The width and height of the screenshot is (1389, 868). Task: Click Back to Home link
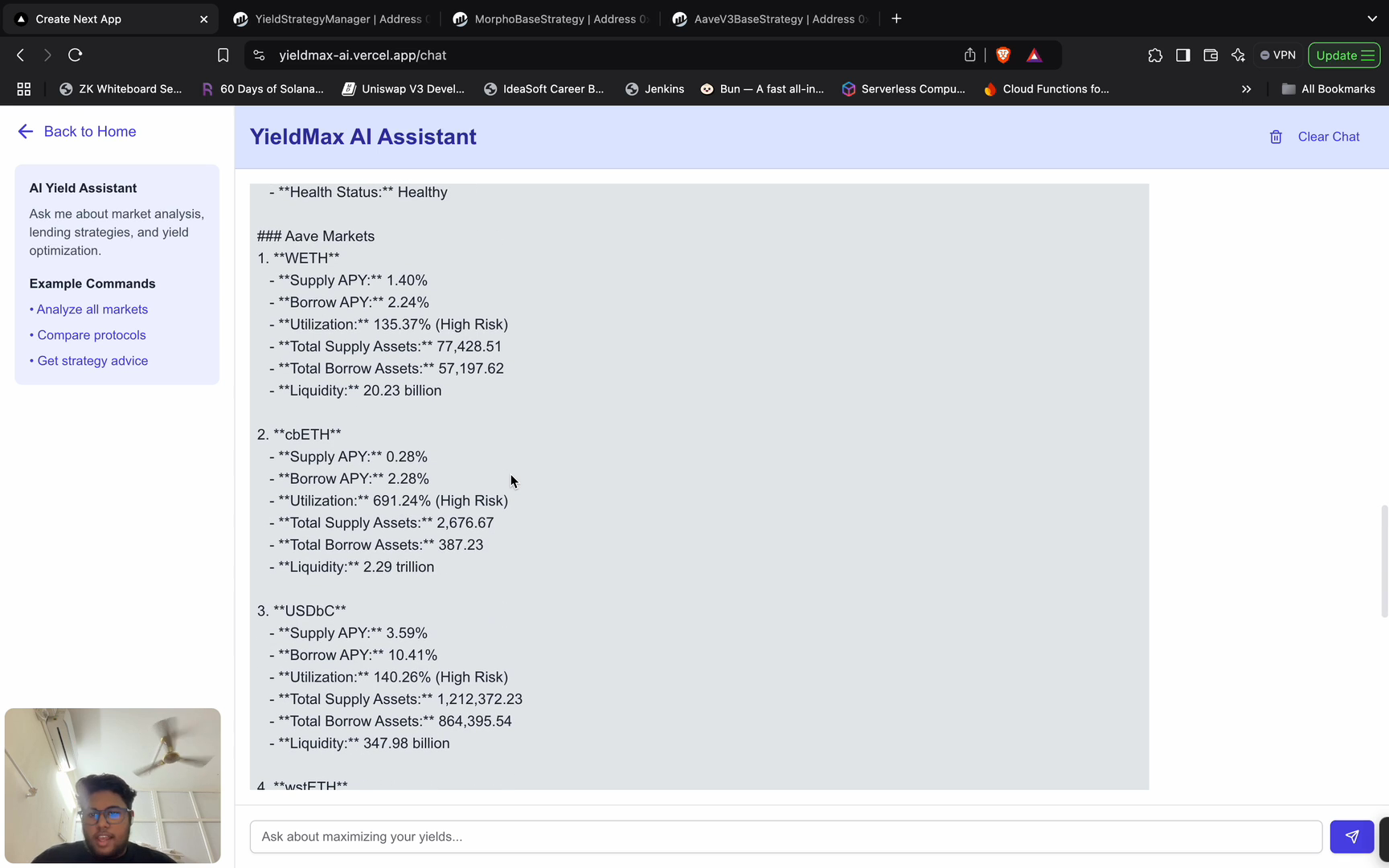tap(90, 132)
